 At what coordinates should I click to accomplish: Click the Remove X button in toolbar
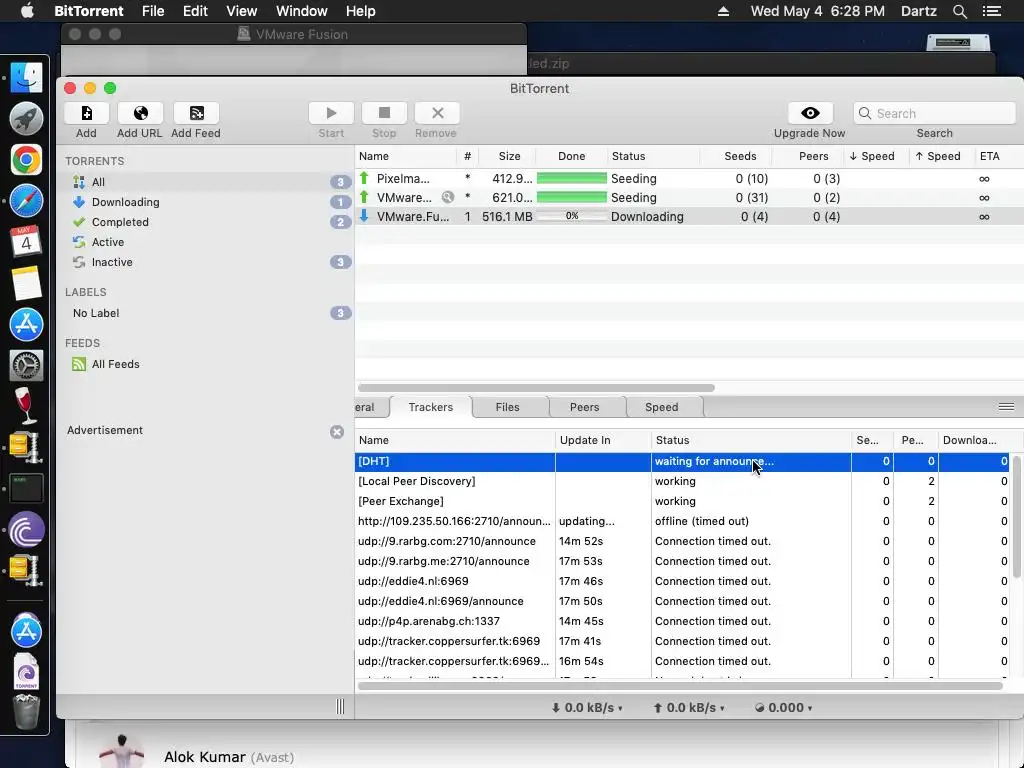pyautogui.click(x=437, y=113)
